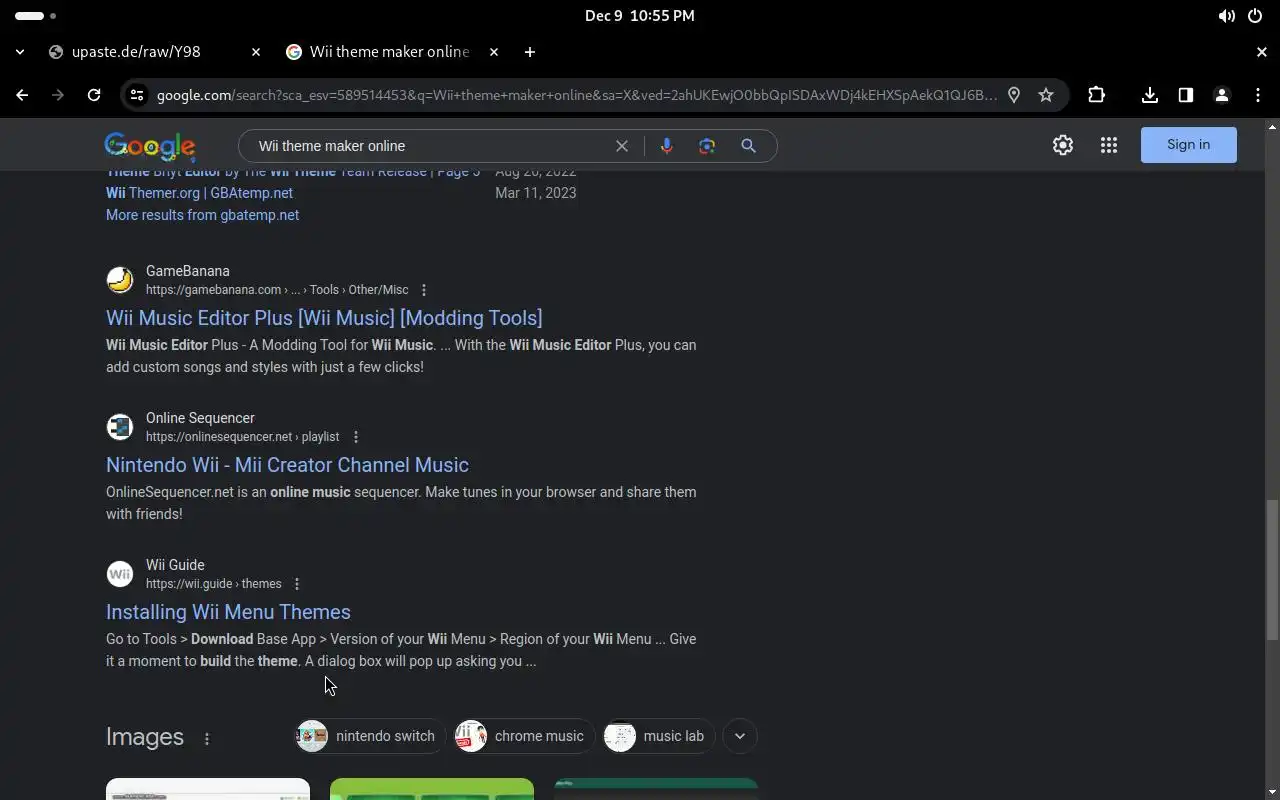Click the Wii Guide site favicon
The width and height of the screenshot is (1280, 800).
pyautogui.click(x=120, y=574)
